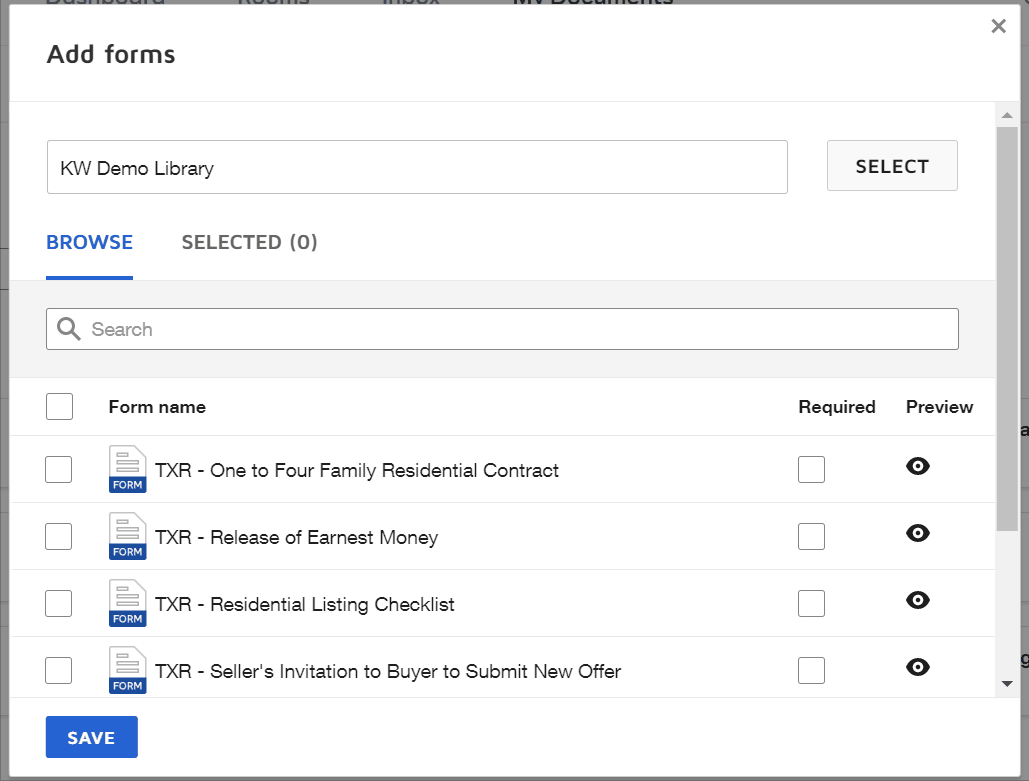
Task: Switch to the Browse tab
Action: 89,242
